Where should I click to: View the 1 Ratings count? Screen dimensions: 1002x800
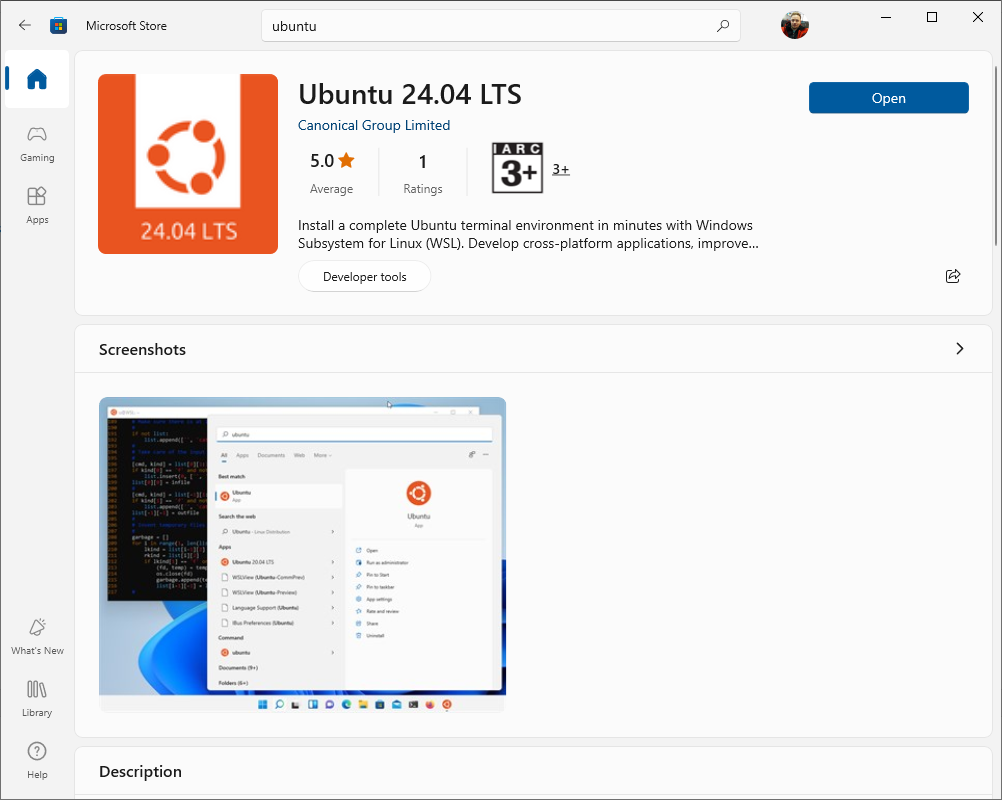tap(422, 173)
